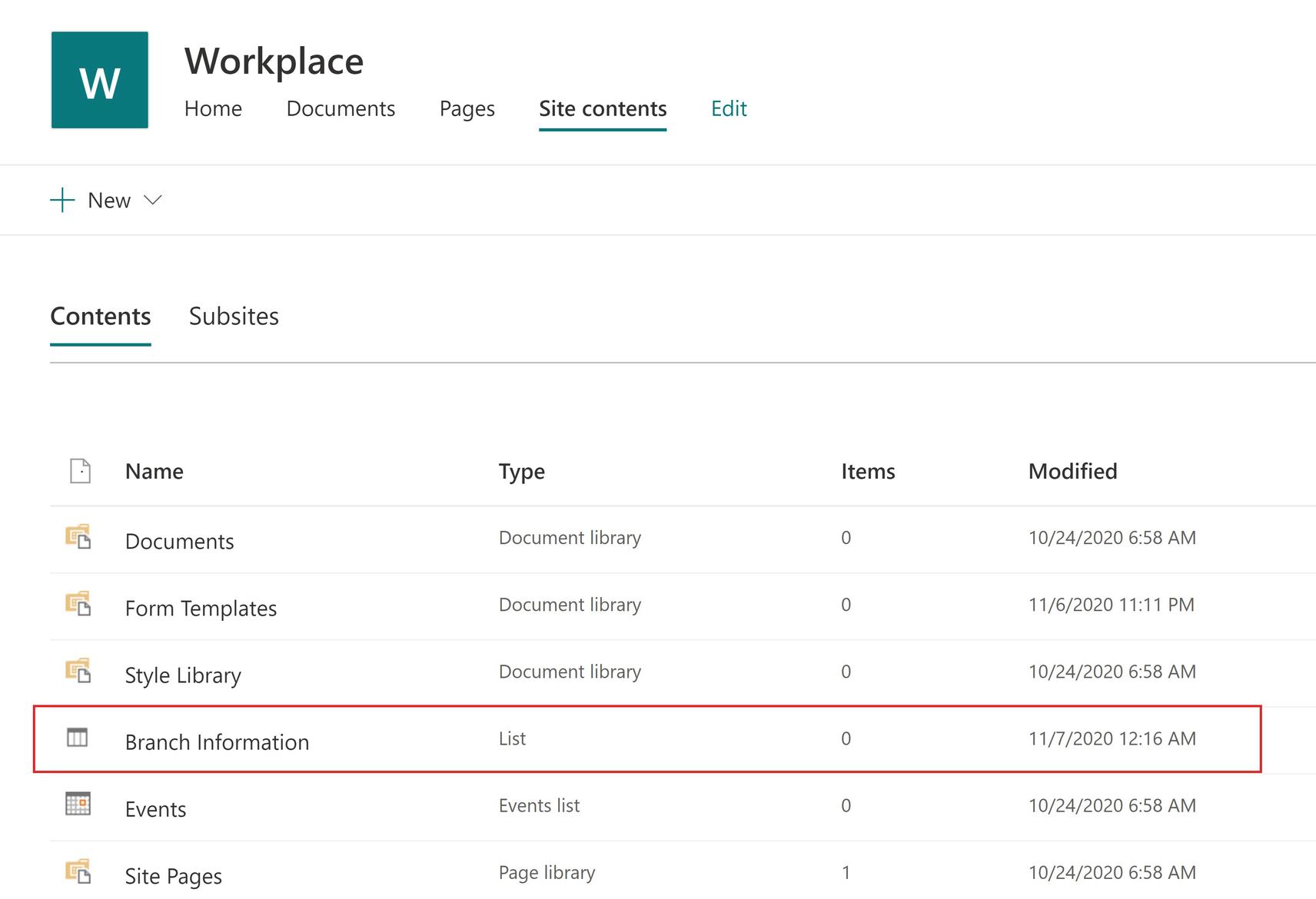Click the Edit navigation link
The height and width of the screenshot is (899, 1316).
pyautogui.click(x=729, y=108)
